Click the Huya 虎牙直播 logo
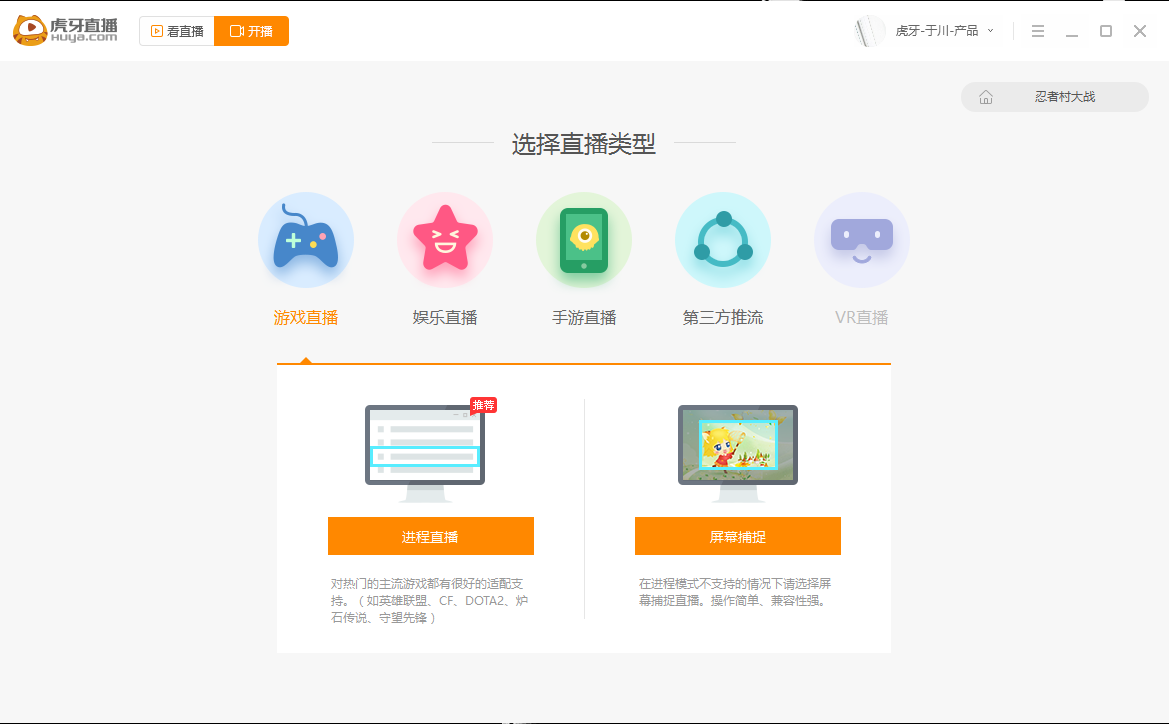1169x724 pixels. (x=63, y=30)
